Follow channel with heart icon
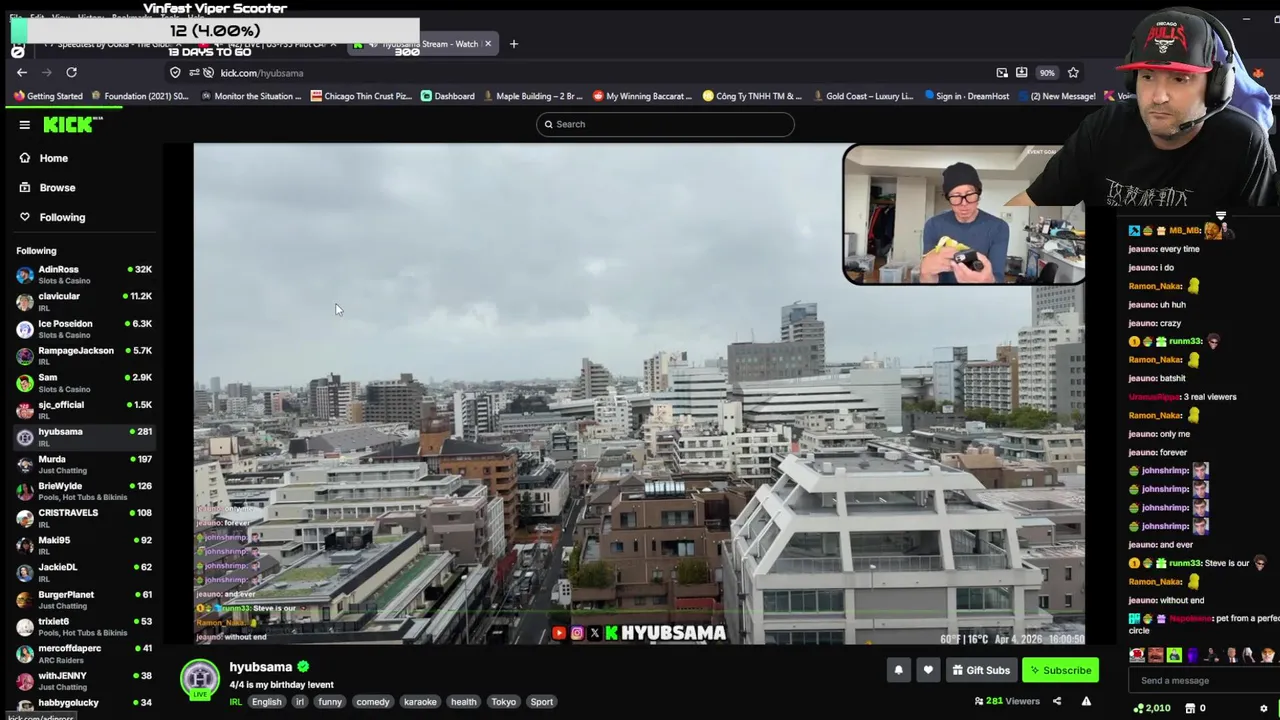 pos(928,670)
